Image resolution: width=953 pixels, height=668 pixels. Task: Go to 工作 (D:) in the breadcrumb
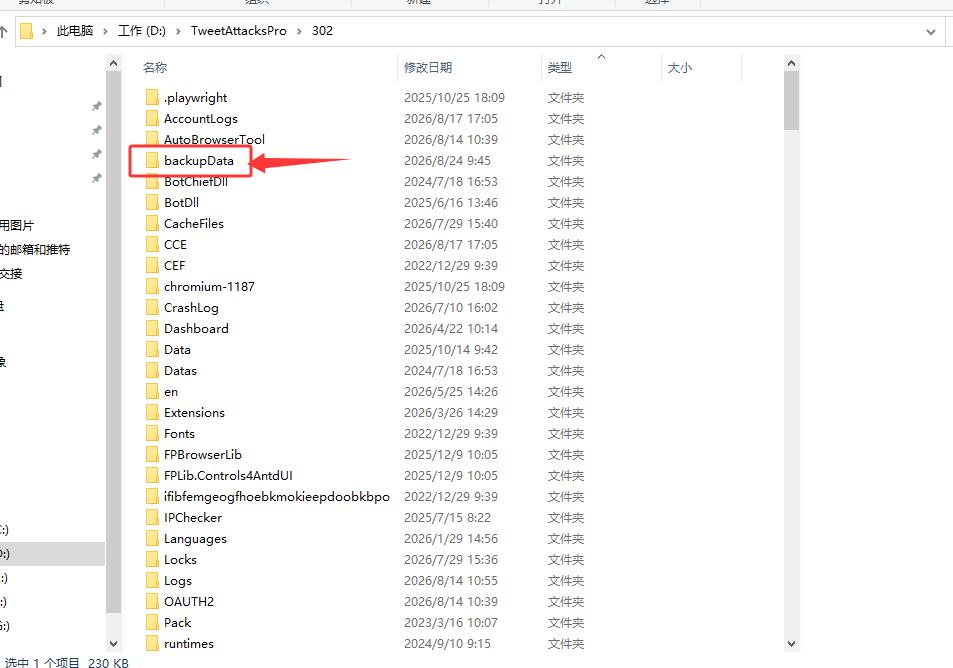(x=142, y=31)
